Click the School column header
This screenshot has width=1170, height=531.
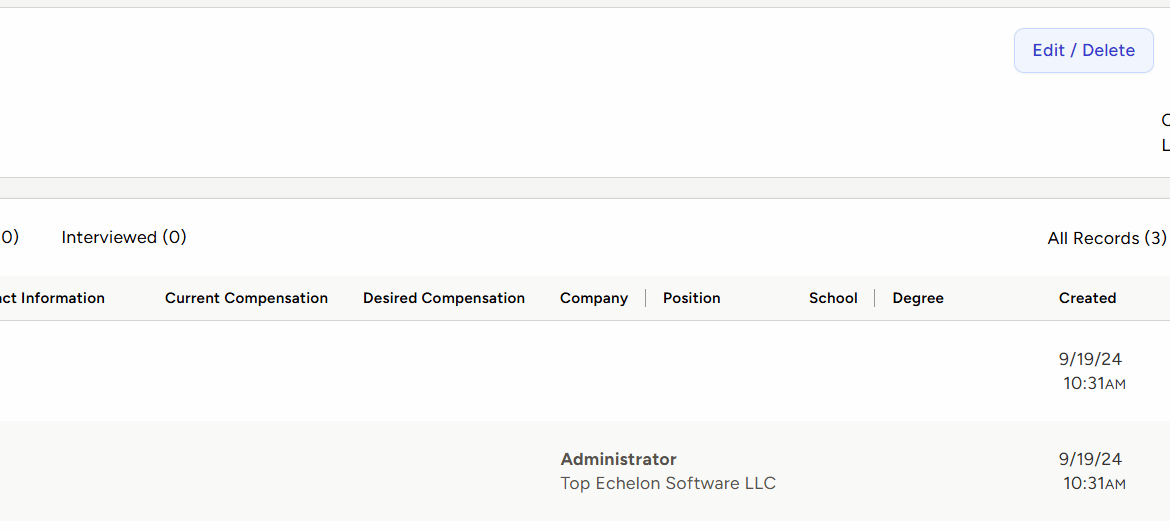(833, 298)
